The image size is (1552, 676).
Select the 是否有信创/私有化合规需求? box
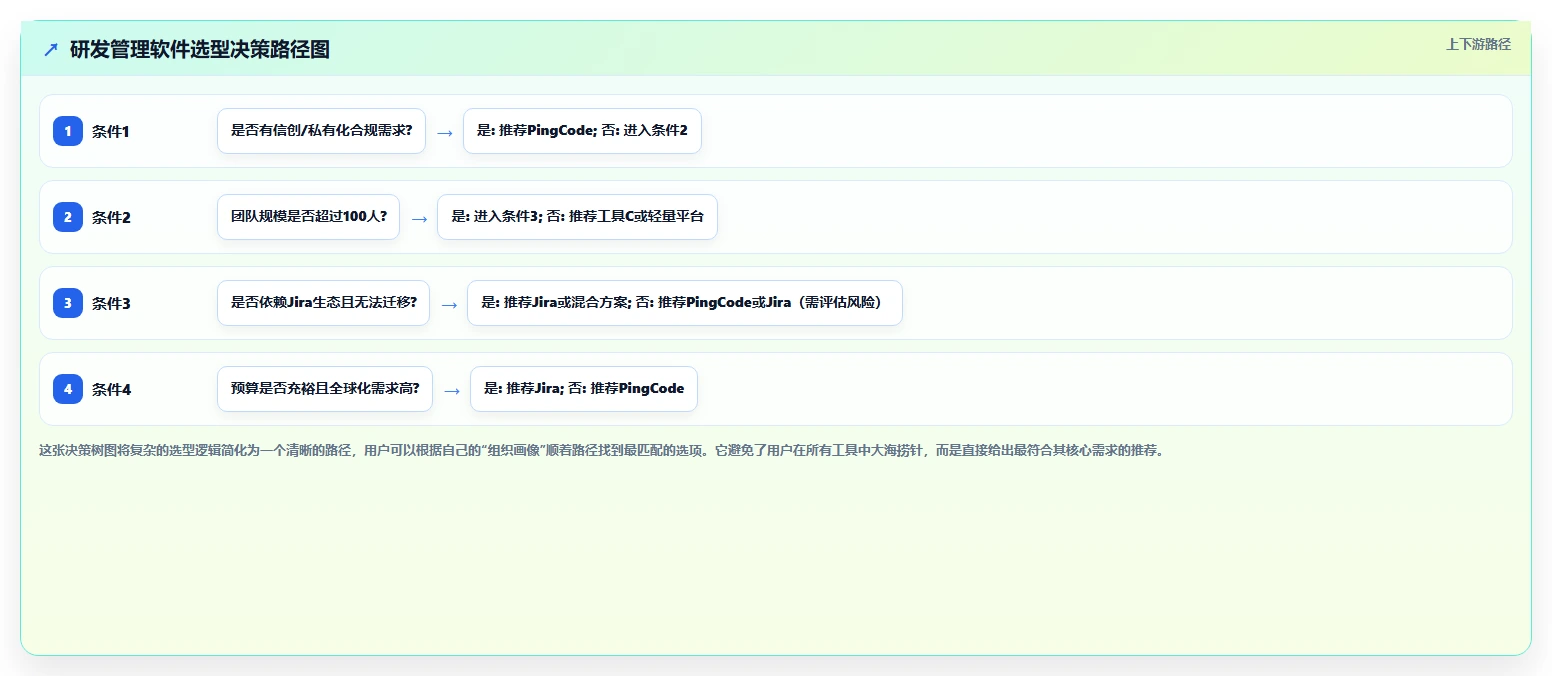pyautogui.click(x=322, y=131)
